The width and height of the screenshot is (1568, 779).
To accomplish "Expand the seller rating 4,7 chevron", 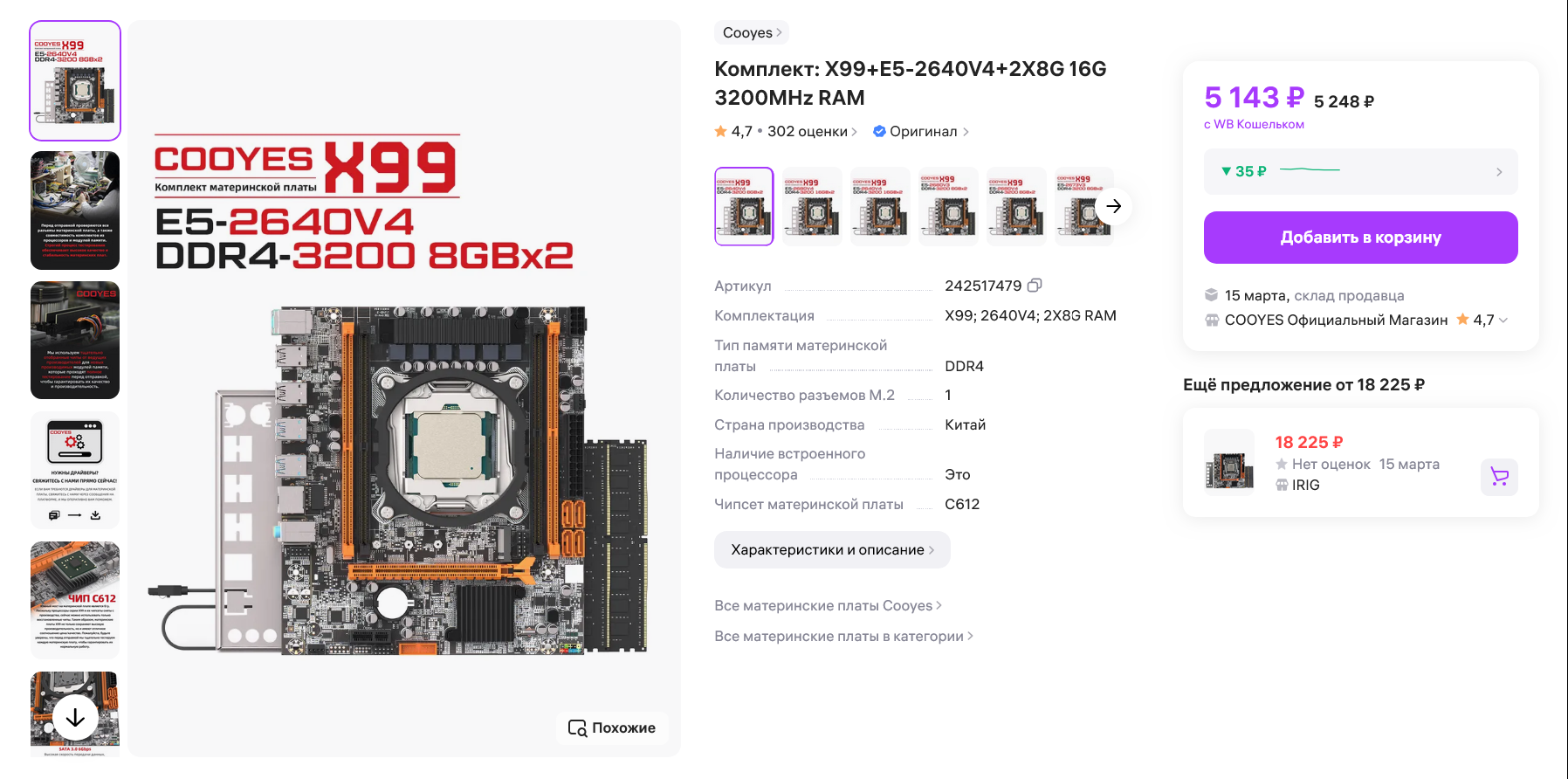I will tap(1503, 321).
